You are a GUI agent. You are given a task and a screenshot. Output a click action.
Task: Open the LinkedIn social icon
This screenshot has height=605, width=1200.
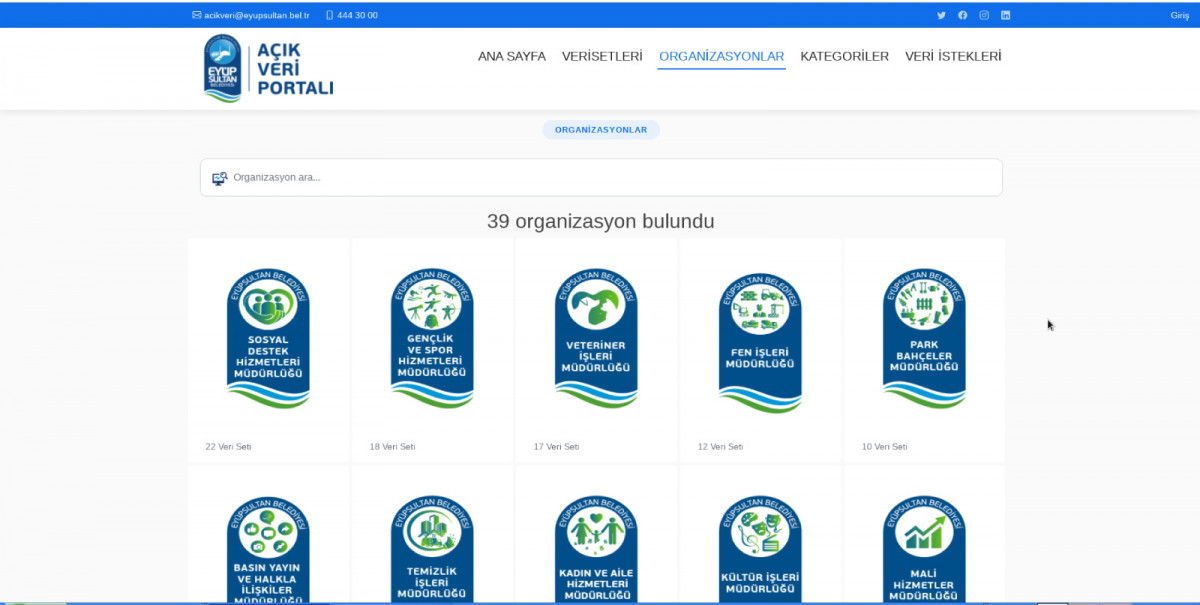click(1006, 15)
